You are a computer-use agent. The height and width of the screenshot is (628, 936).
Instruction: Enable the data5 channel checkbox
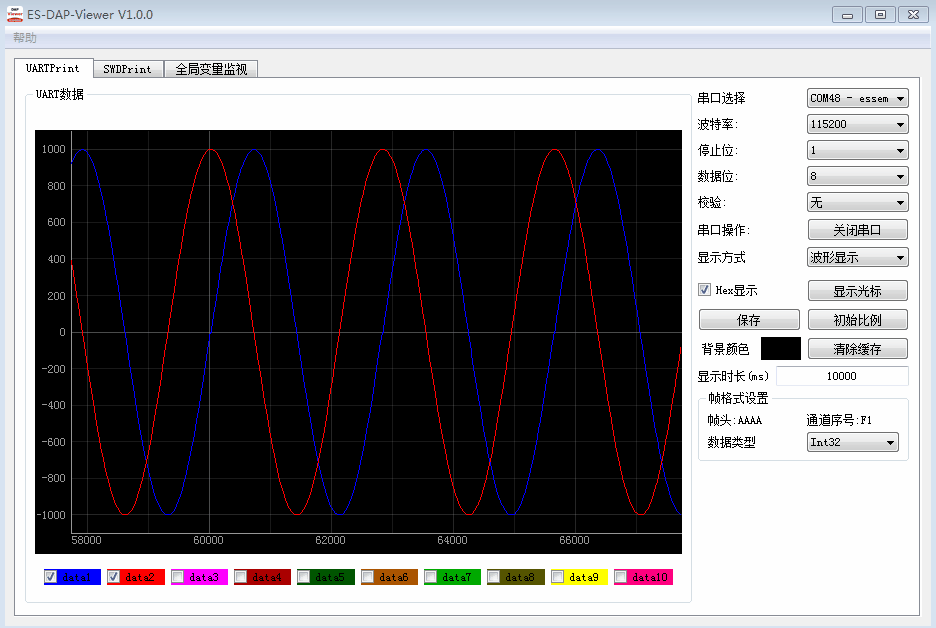[304, 577]
